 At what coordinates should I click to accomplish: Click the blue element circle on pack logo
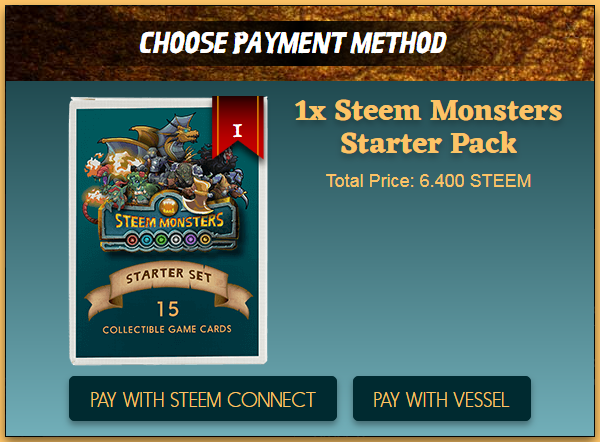[147, 240]
